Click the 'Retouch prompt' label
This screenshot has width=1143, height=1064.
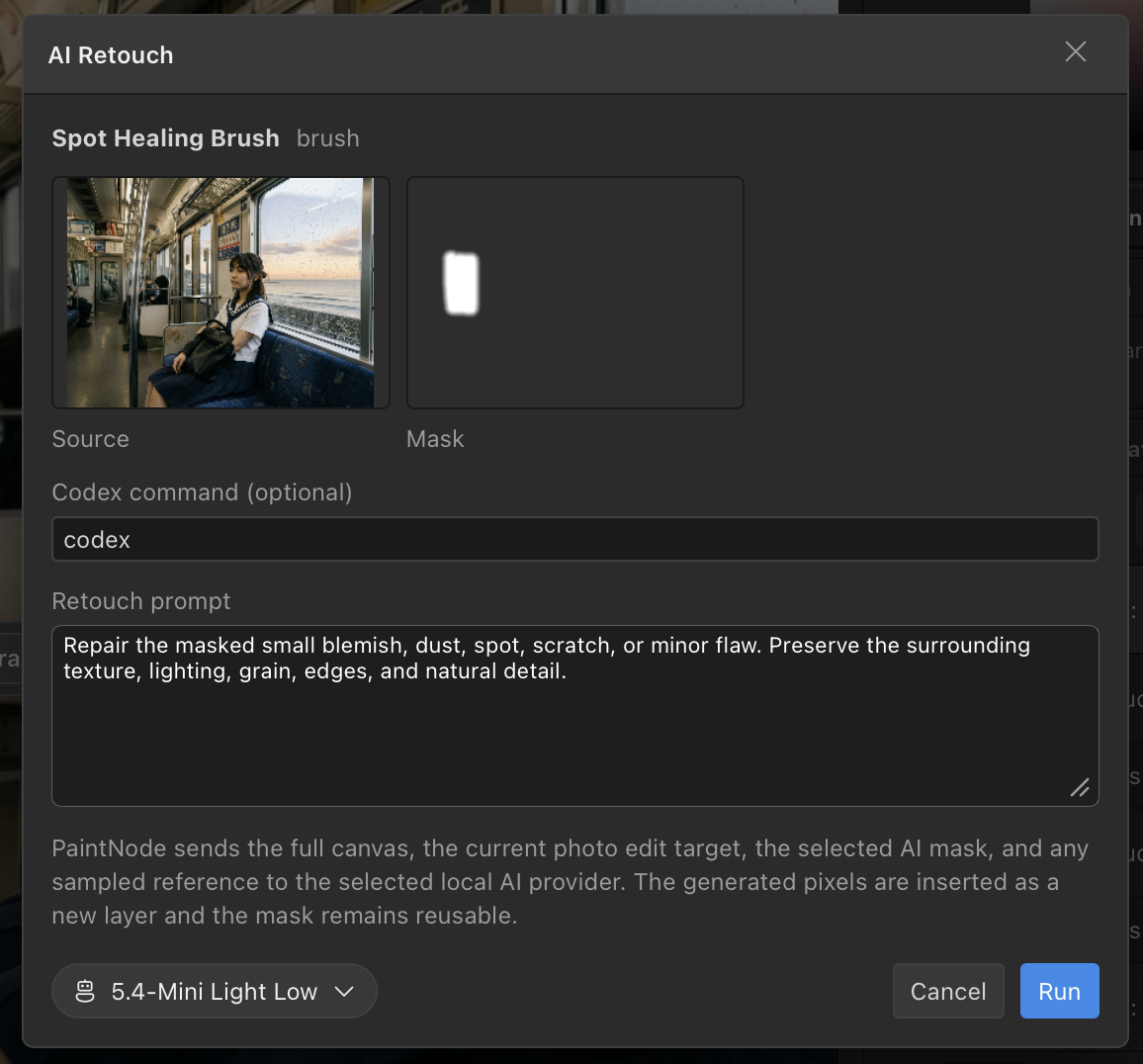(141, 601)
